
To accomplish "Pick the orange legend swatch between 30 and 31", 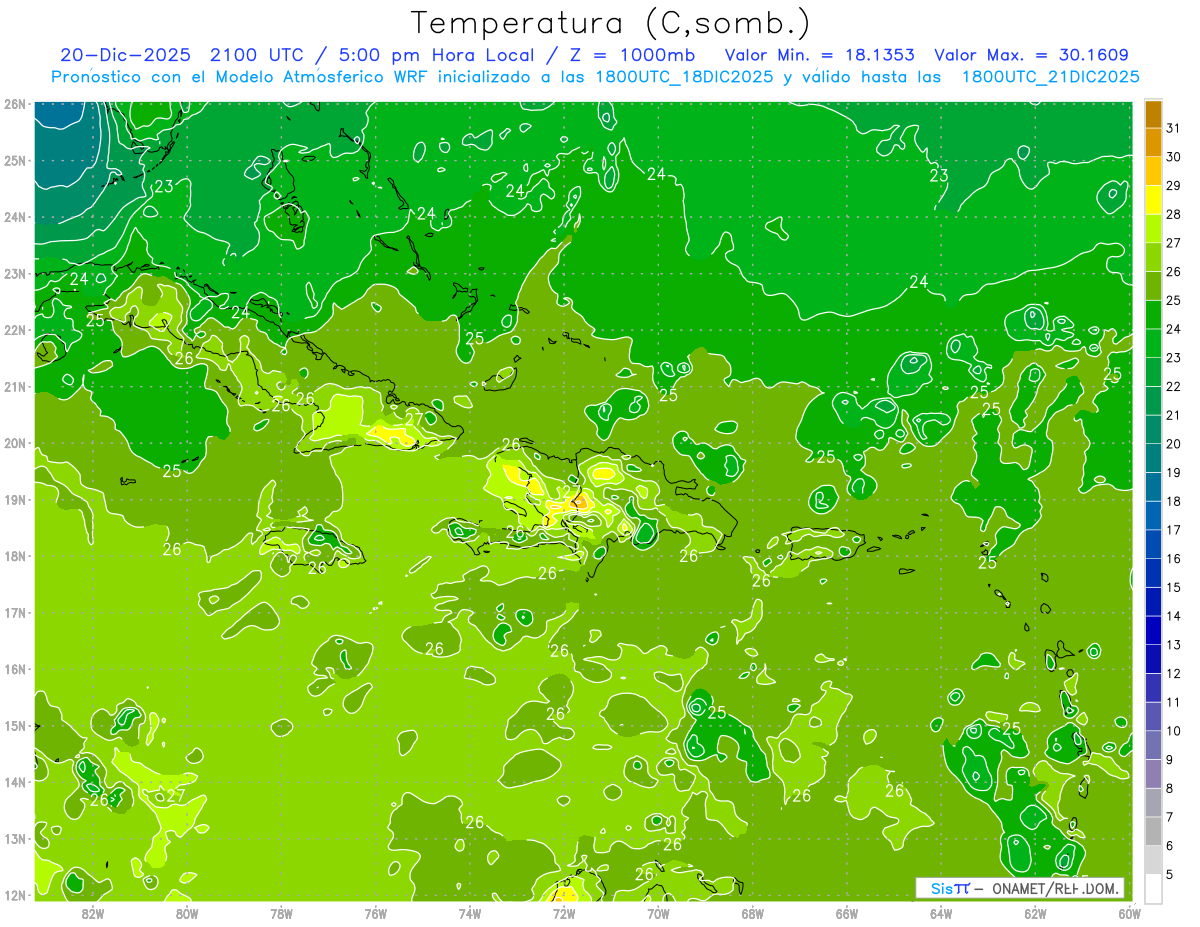I will click(1153, 142).
